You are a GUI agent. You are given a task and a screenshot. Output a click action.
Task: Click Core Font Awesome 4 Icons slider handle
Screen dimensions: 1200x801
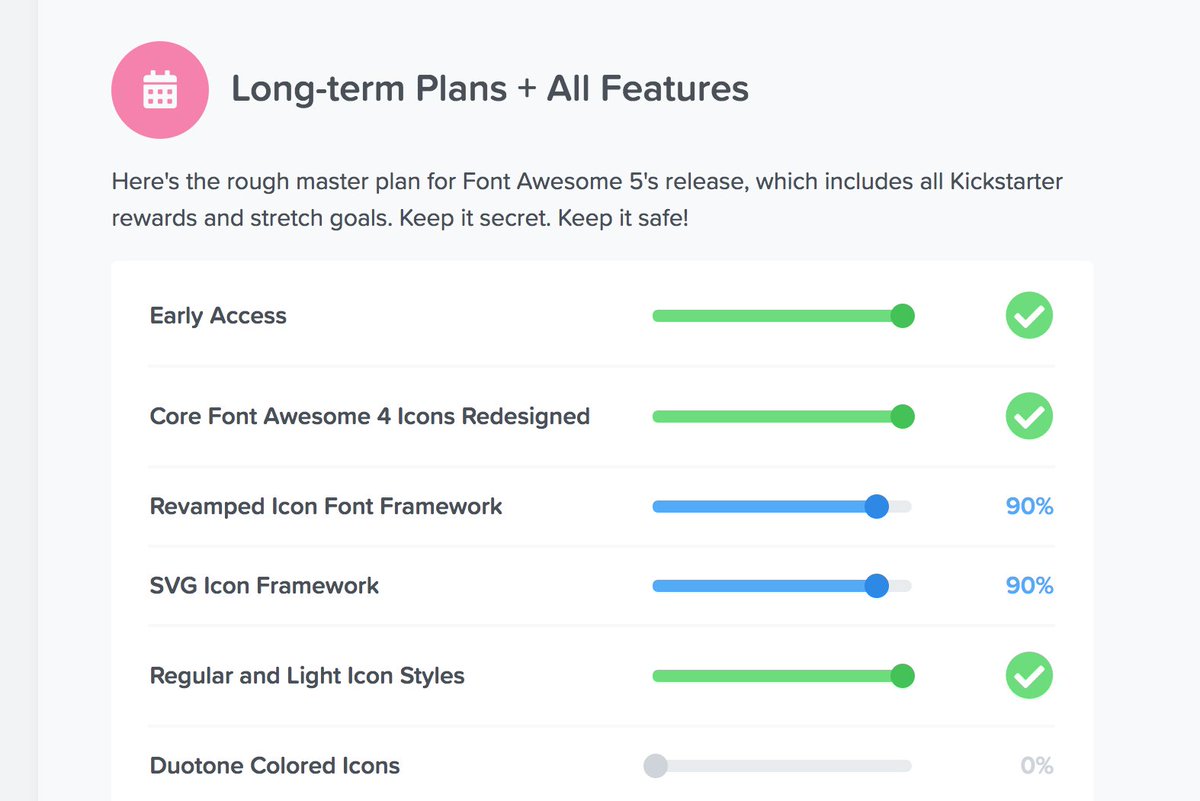click(902, 416)
